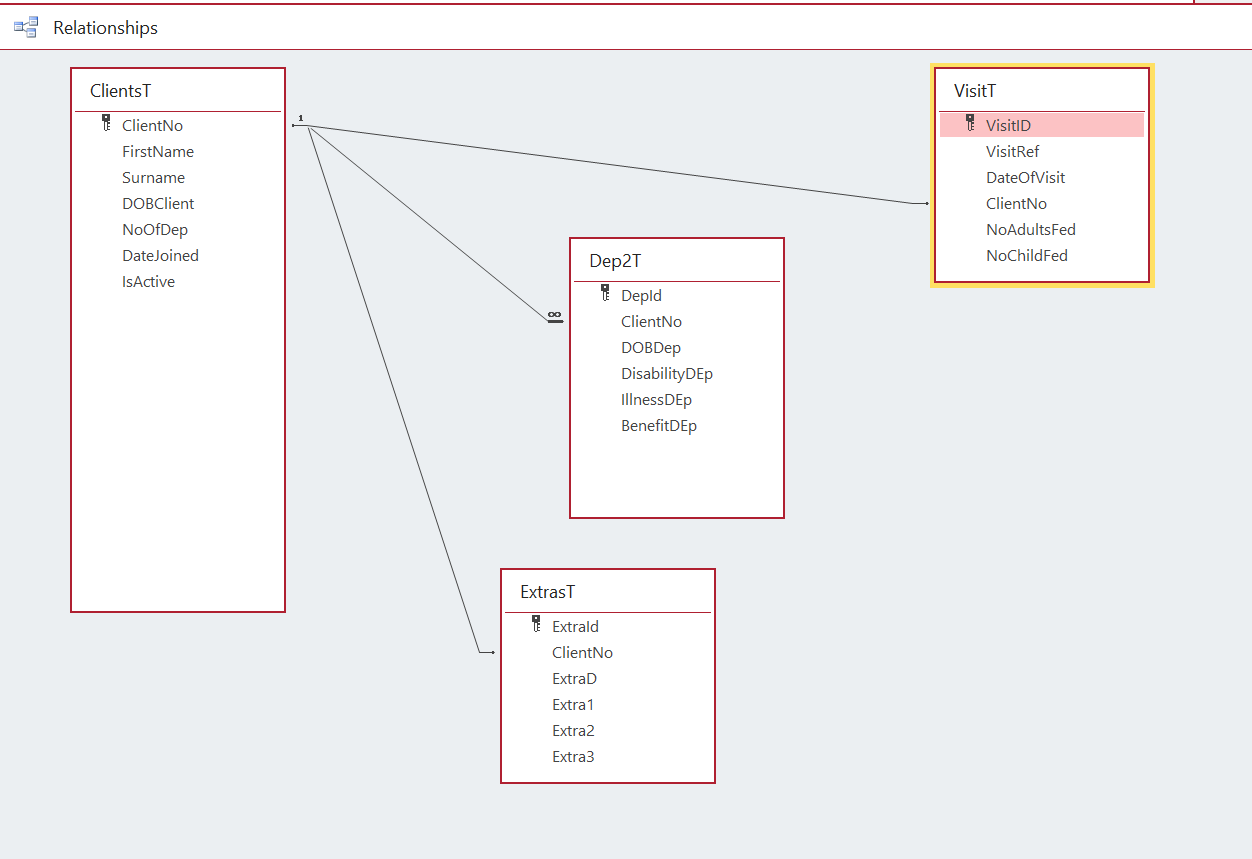Viewport: 1252px width, 859px height.
Task: Select the ClientsT table title
Action: pyautogui.click(x=121, y=91)
